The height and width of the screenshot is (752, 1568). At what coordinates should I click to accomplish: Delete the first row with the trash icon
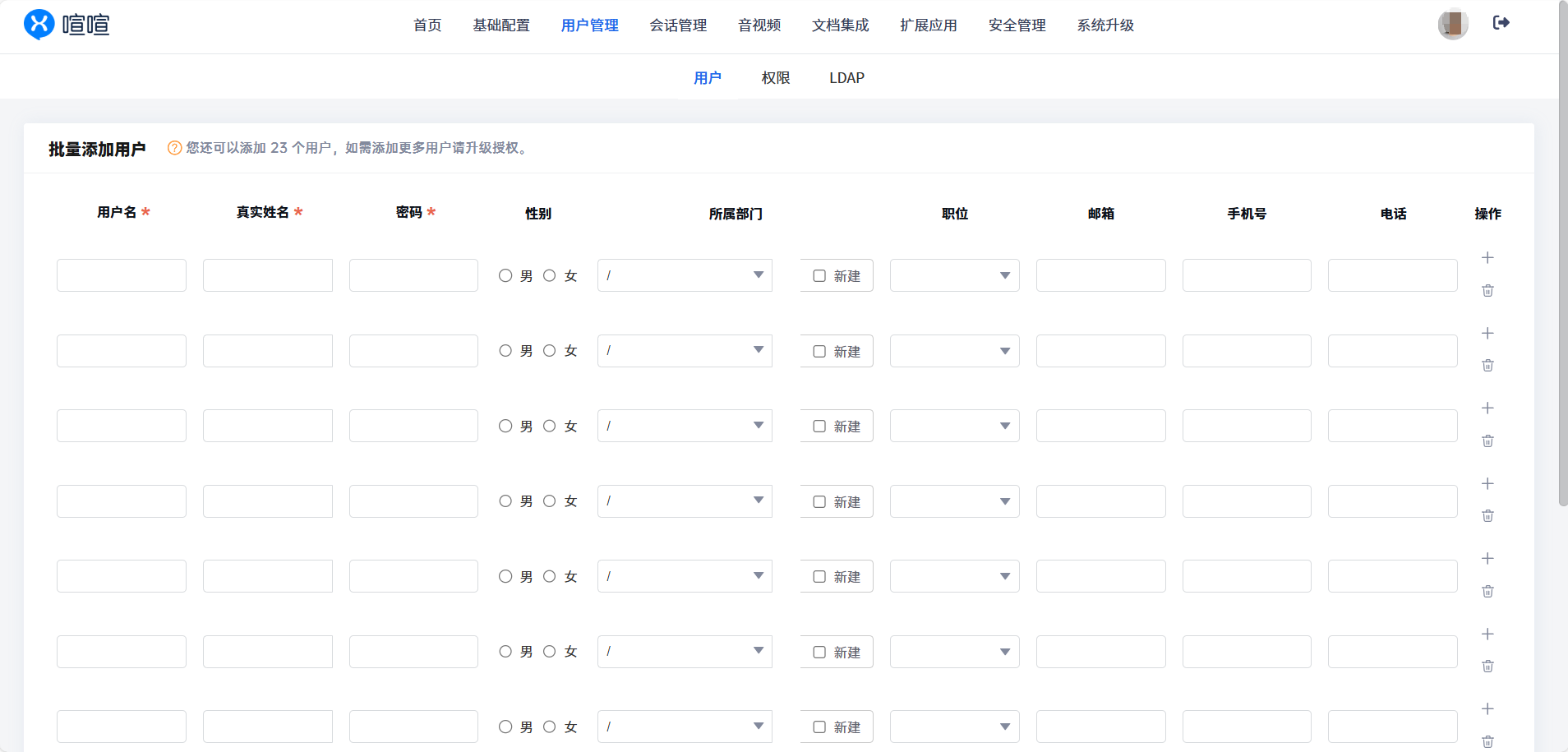coord(1487,291)
